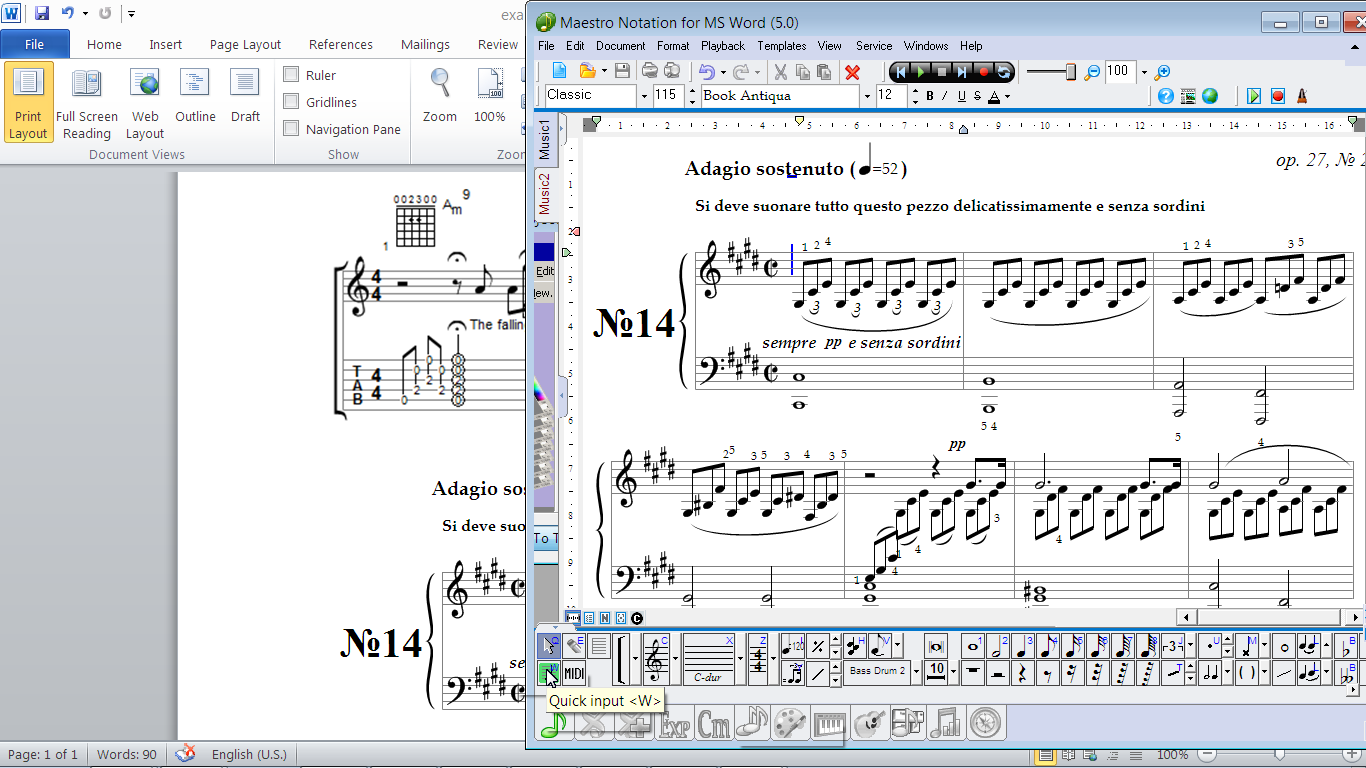Viewport: 1366px width, 768px height.
Task: Enable the Gridlines option
Action: coord(289,101)
